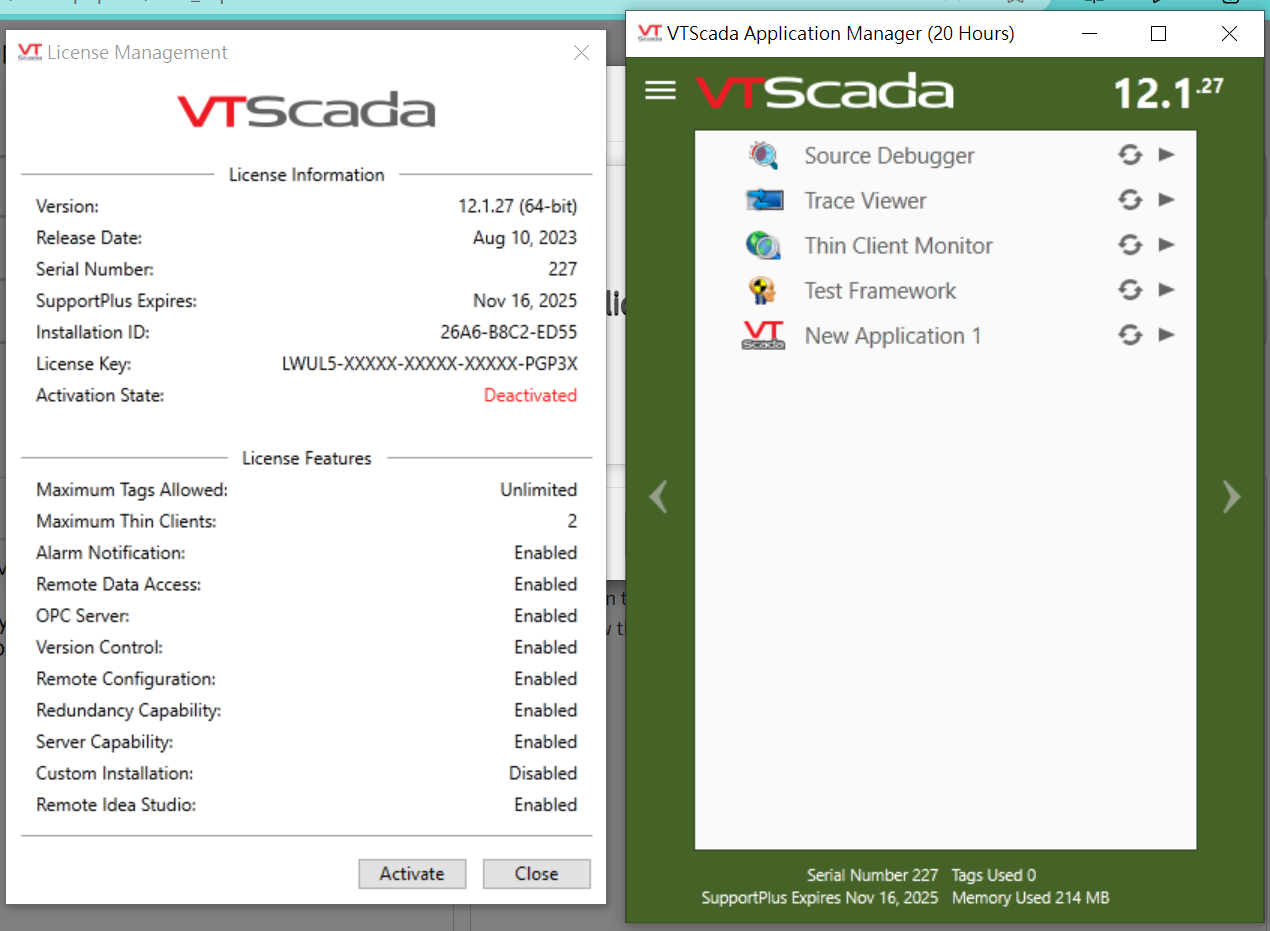Screen dimensions: 1270x931
Task: Click the license key LWUL5-XXXXX-XXXXX-XXXXX-PGP3X
Action: pos(430,364)
